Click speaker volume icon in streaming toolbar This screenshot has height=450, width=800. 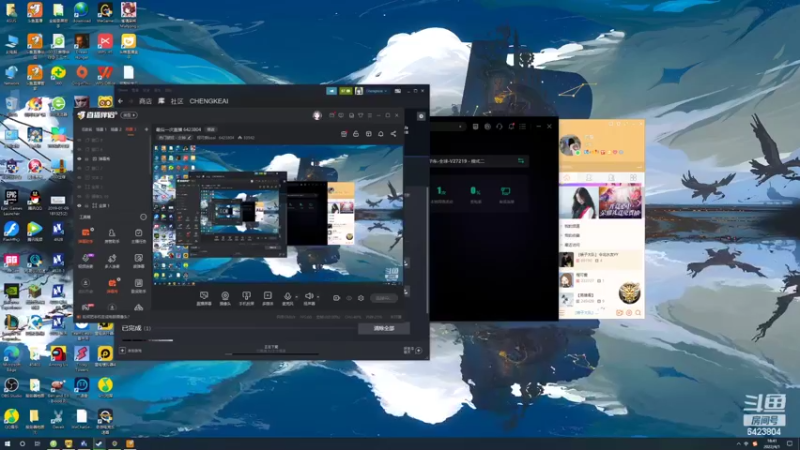309,296
